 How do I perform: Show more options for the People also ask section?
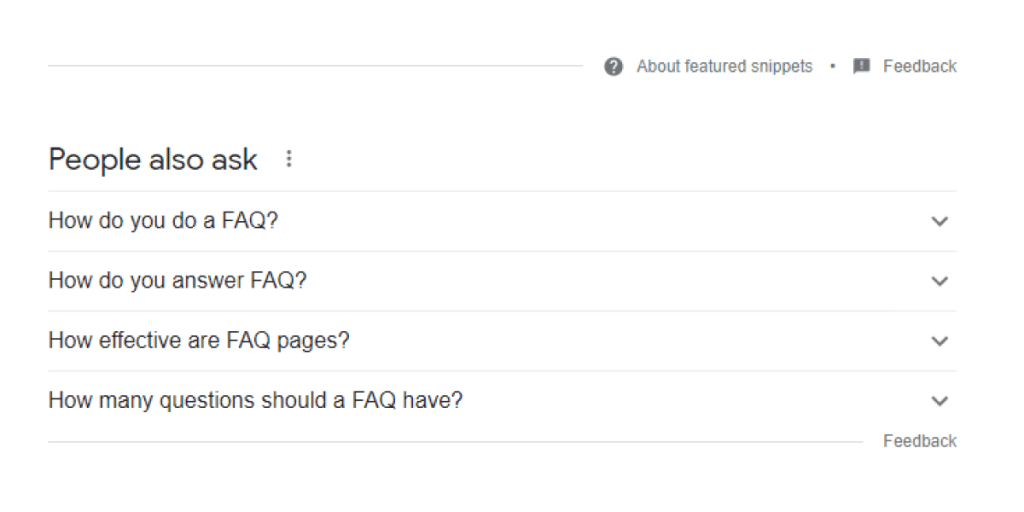click(x=289, y=159)
